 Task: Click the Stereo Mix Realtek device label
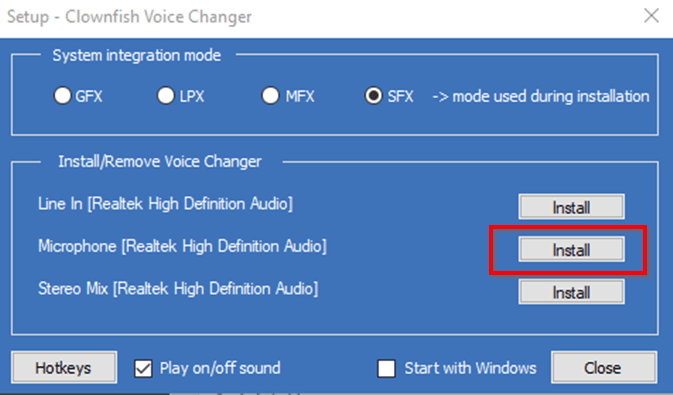(178, 289)
